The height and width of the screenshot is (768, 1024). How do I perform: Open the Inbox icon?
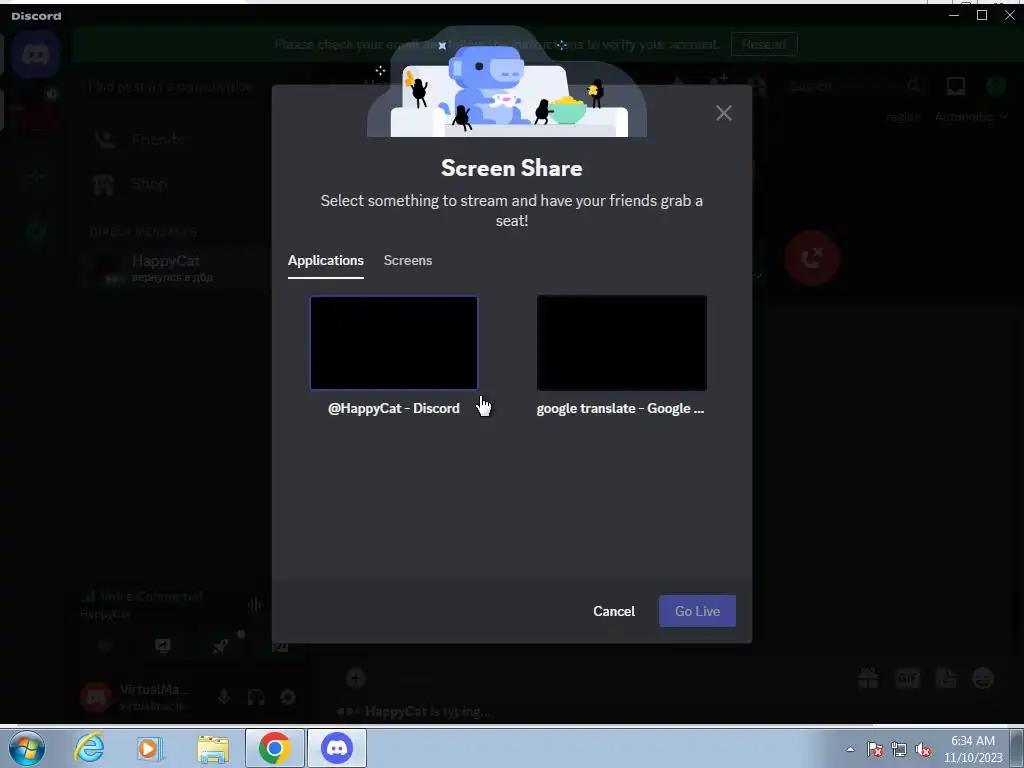coord(956,86)
